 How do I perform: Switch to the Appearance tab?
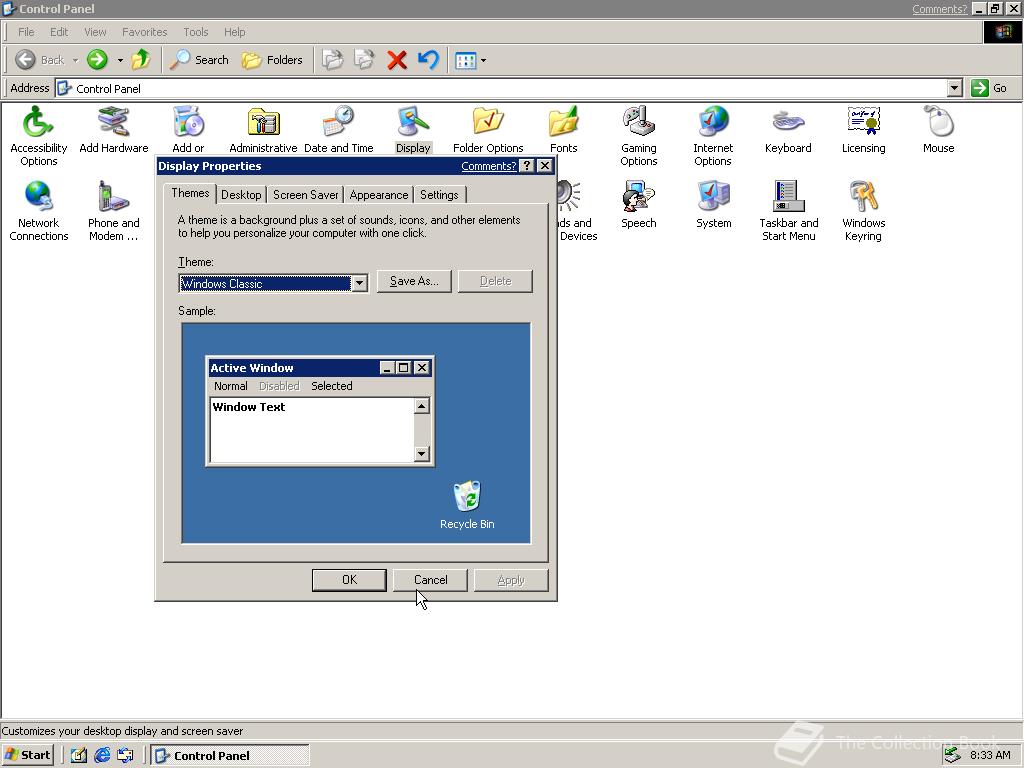379,195
